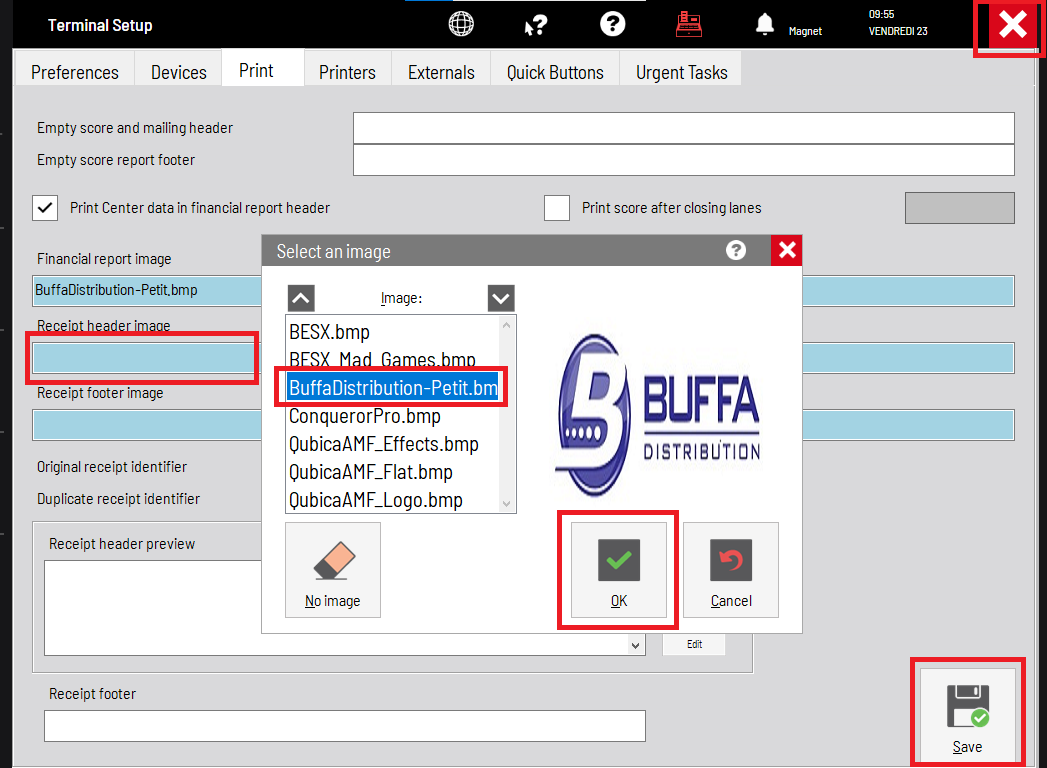Move up with the Image list up arrow
This screenshot has width=1047, height=768.
pyautogui.click(x=300, y=298)
